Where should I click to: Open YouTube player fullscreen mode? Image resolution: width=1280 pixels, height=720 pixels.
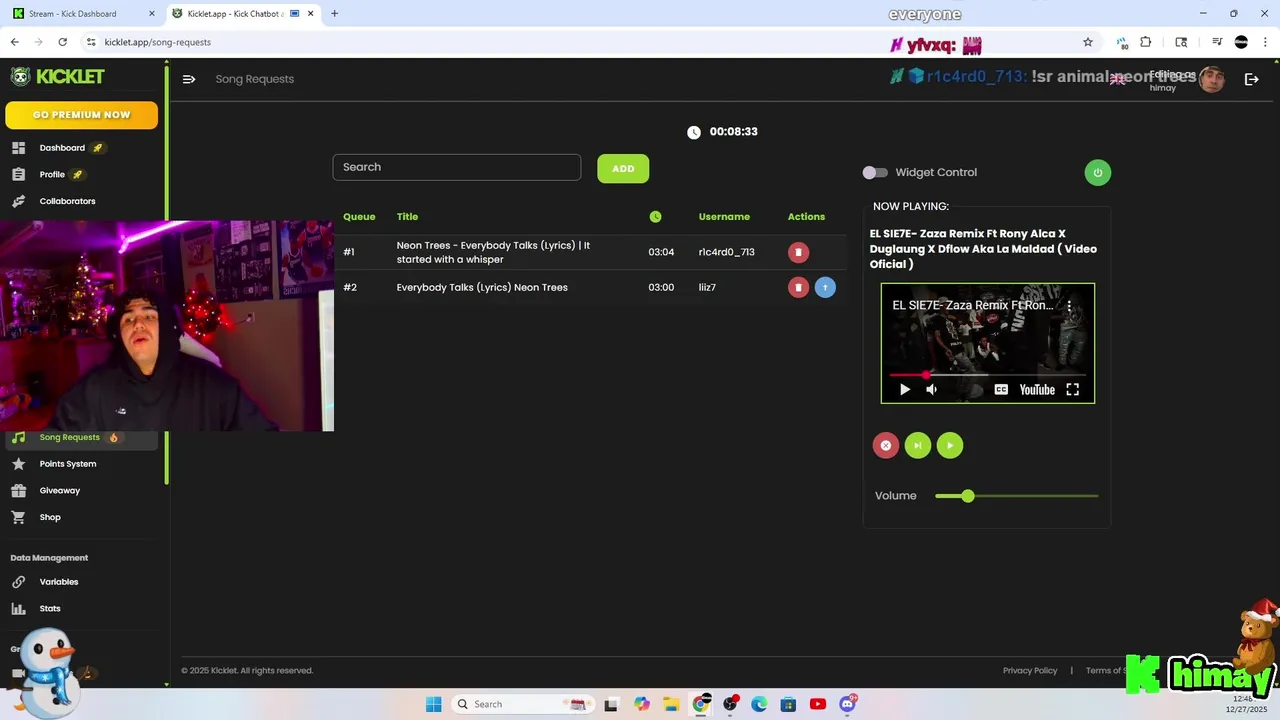tap(1072, 390)
